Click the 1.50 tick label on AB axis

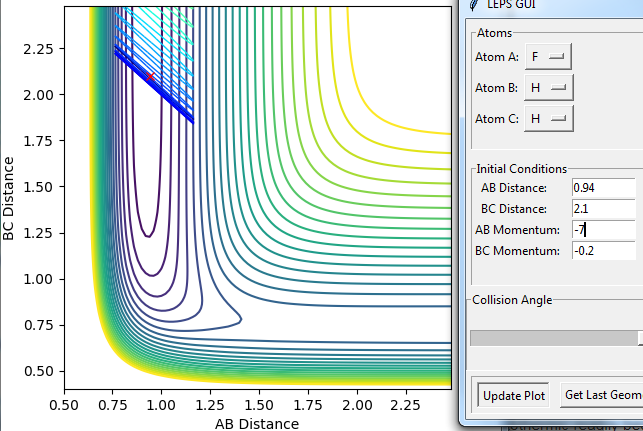(x=259, y=405)
